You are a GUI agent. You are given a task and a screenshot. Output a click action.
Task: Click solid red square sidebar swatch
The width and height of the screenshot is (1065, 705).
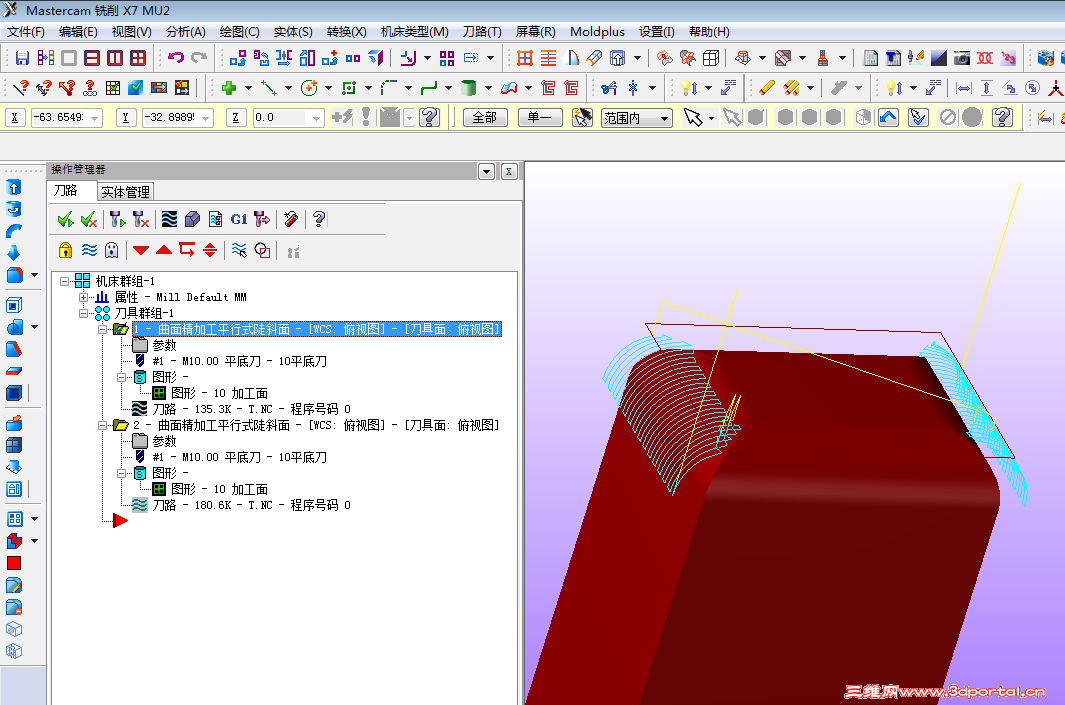pos(14,563)
